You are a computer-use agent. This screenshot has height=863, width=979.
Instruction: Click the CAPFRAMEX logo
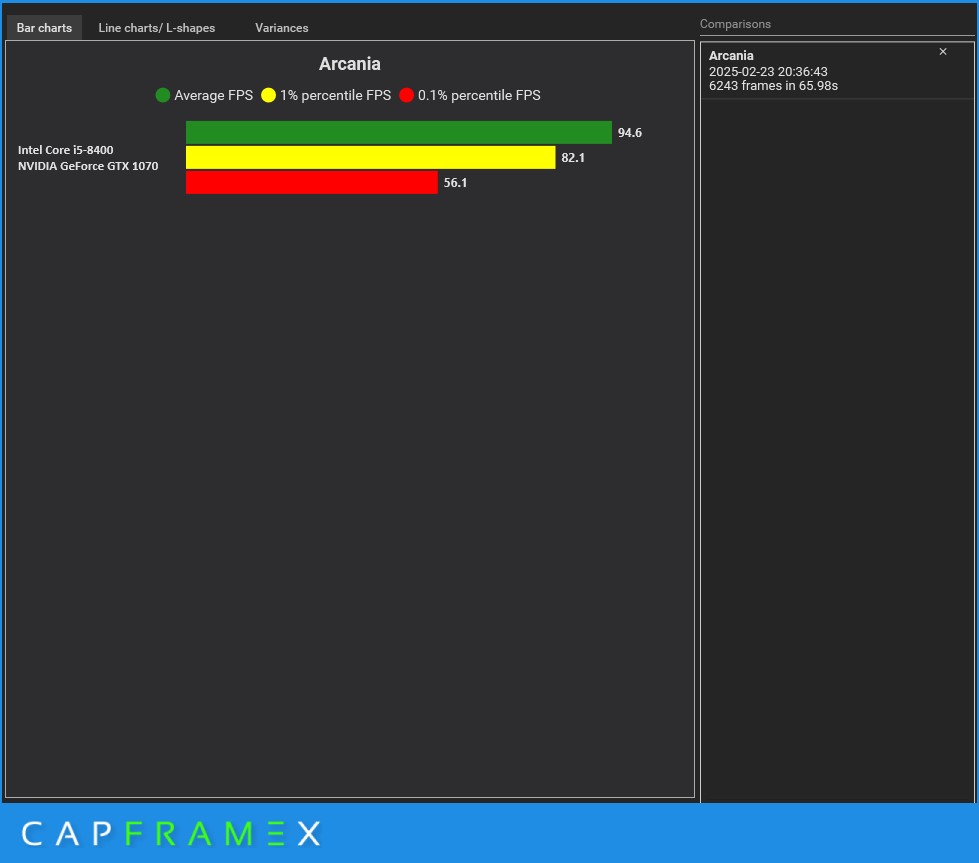tap(171, 834)
